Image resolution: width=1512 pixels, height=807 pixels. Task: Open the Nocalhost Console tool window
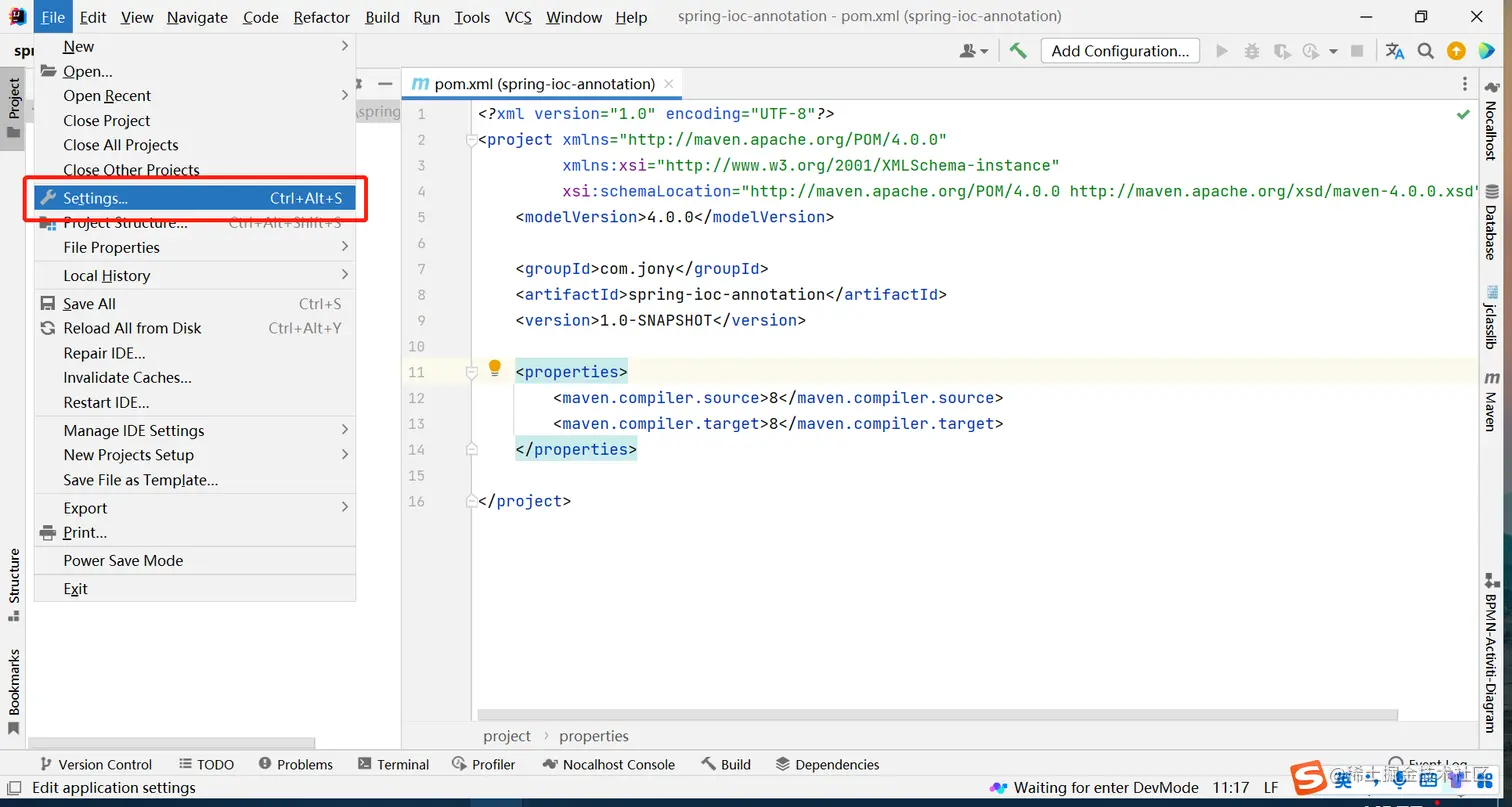pyautogui.click(x=609, y=765)
